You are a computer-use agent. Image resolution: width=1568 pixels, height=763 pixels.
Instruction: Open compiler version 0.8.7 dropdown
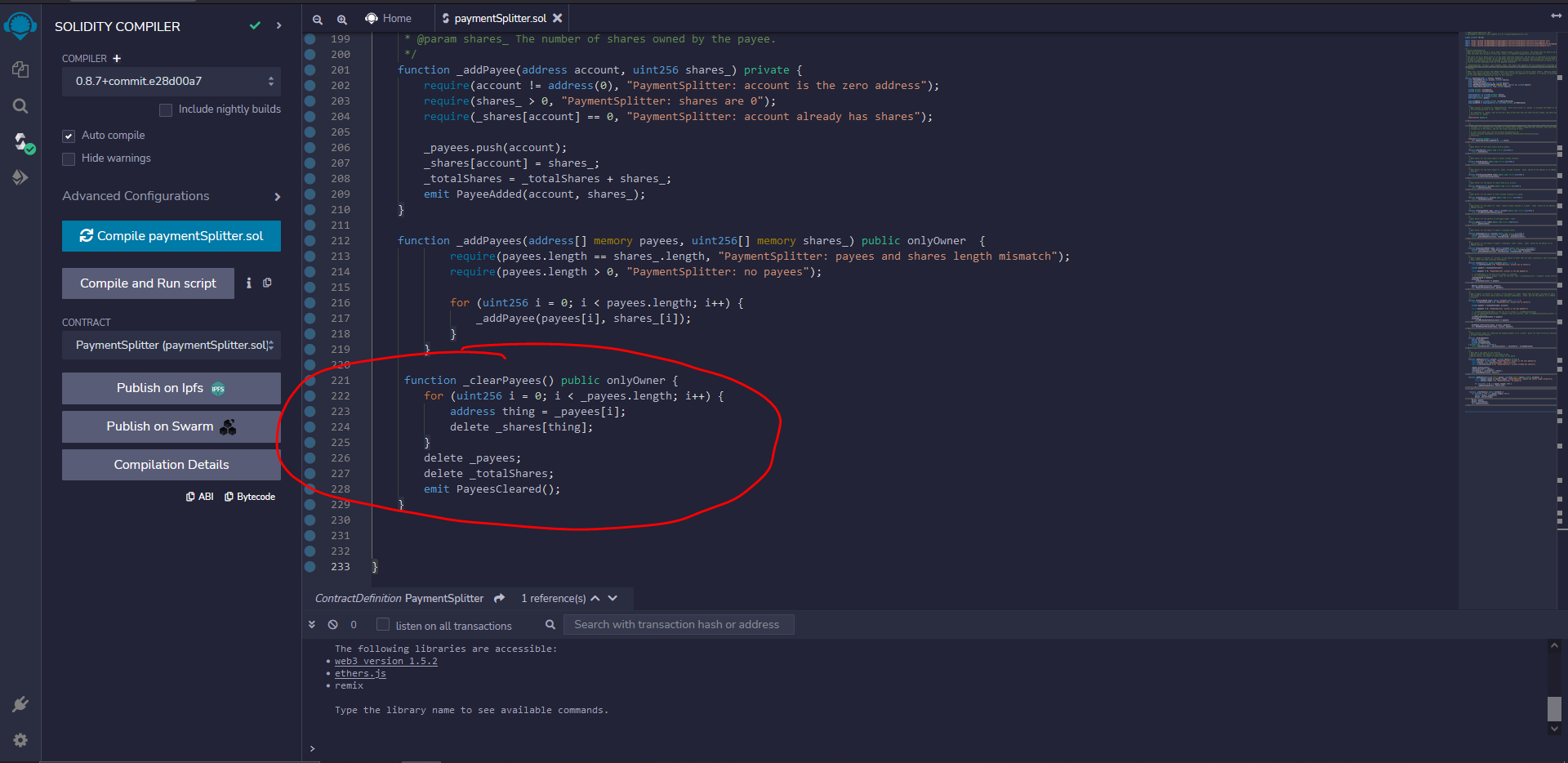pos(171,82)
